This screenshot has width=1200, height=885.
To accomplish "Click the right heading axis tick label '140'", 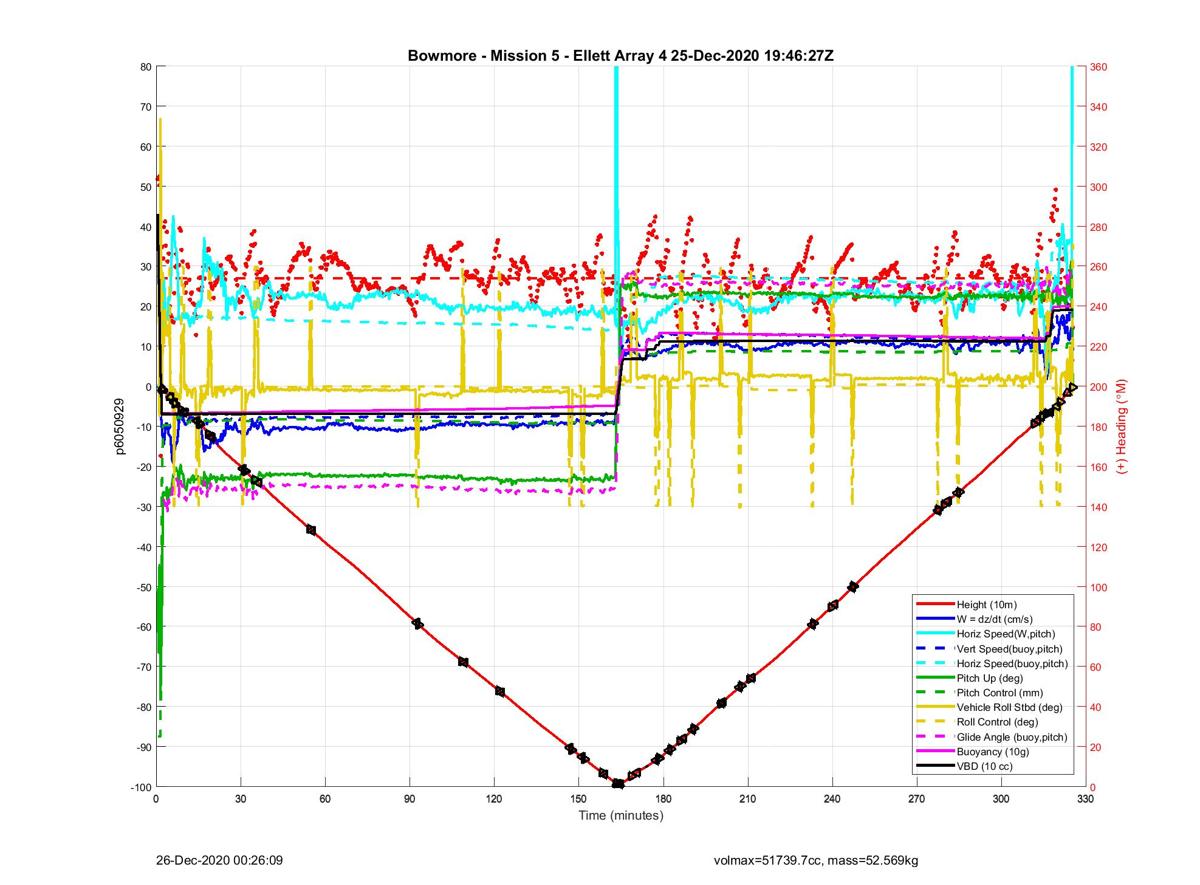I will tap(1099, 507).
